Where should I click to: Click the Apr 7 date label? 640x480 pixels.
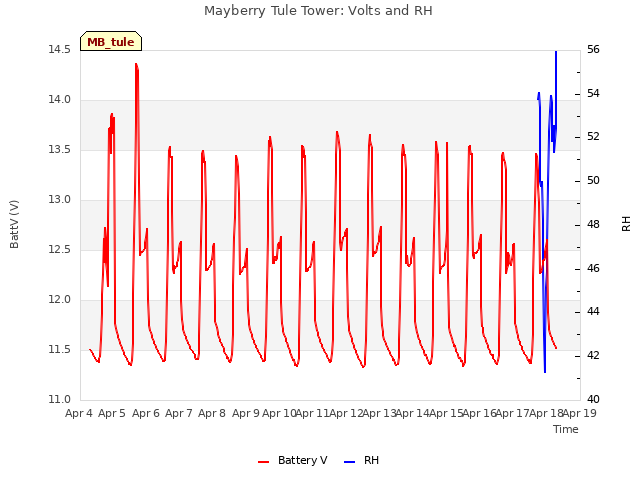pyautogui.click(x=179, y=413)
